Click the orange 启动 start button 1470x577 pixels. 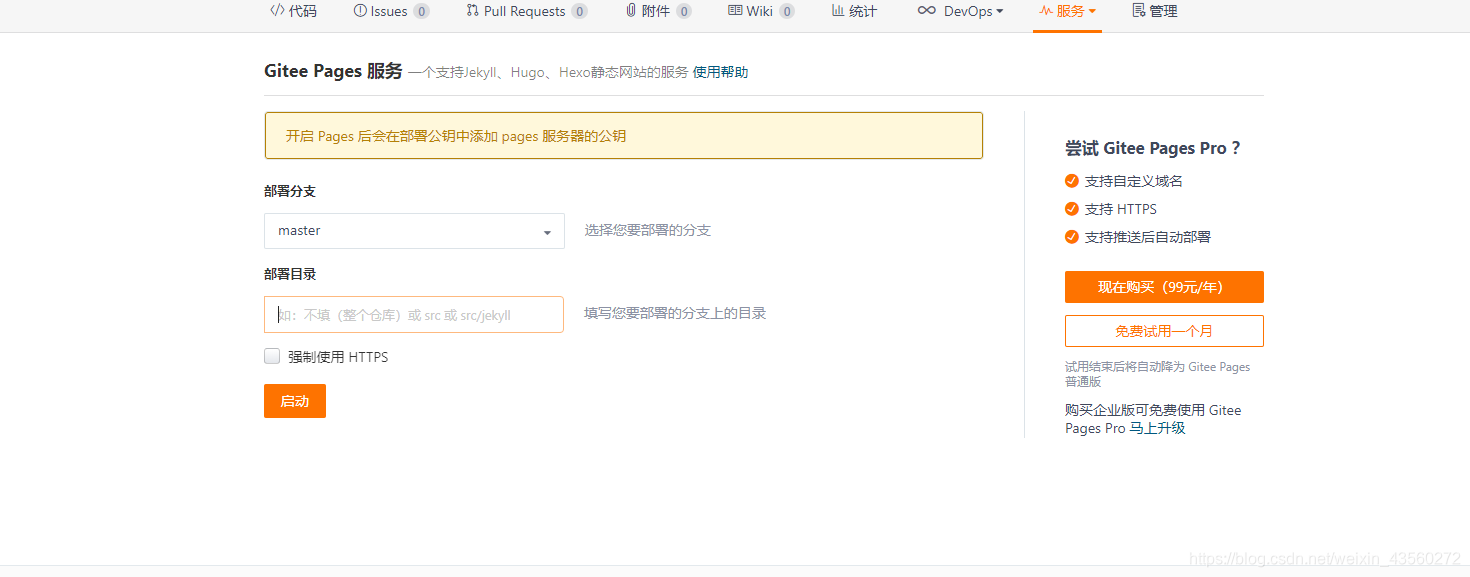[x=295, y=401]
